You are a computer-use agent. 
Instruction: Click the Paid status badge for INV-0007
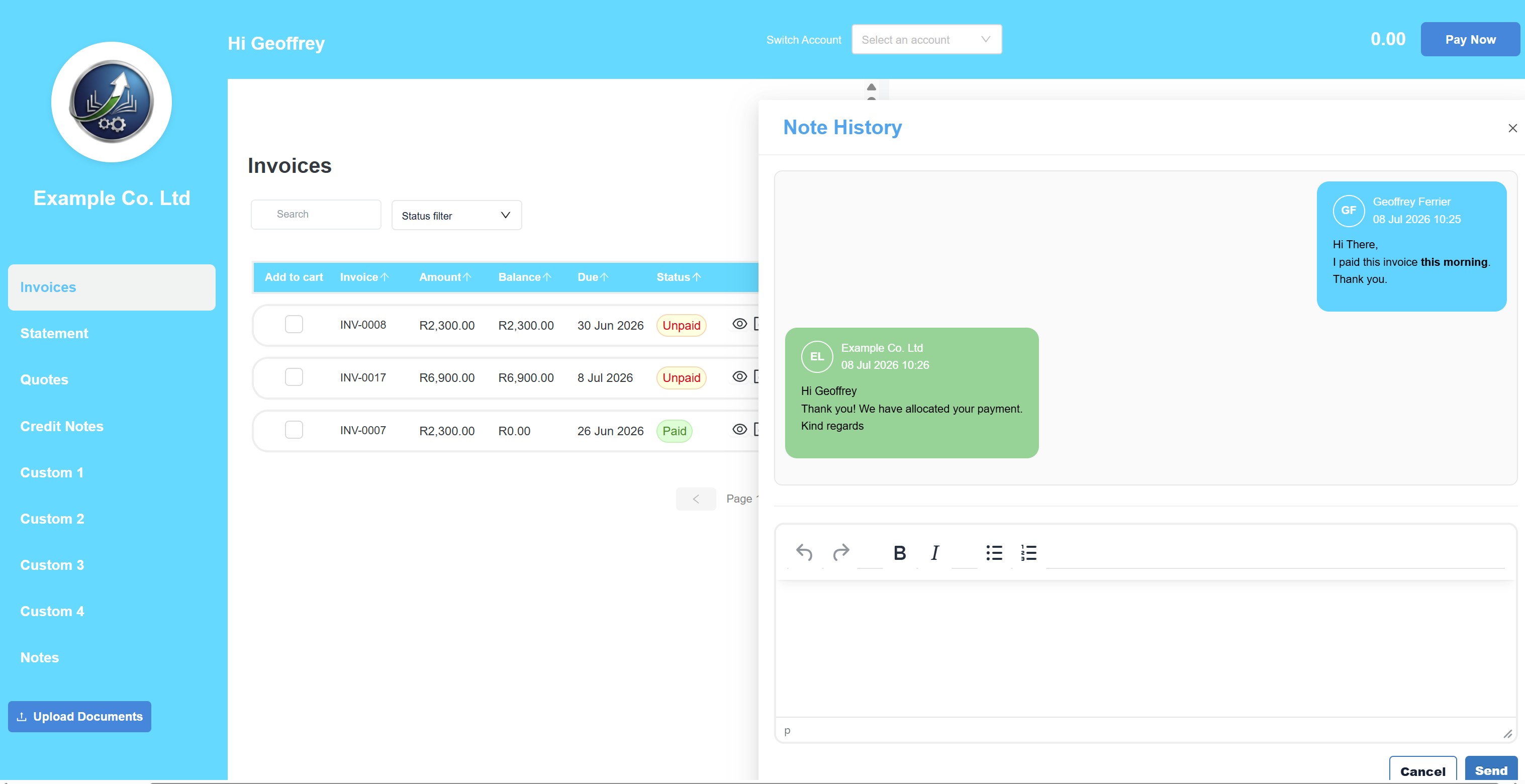(x=675, y=431)
